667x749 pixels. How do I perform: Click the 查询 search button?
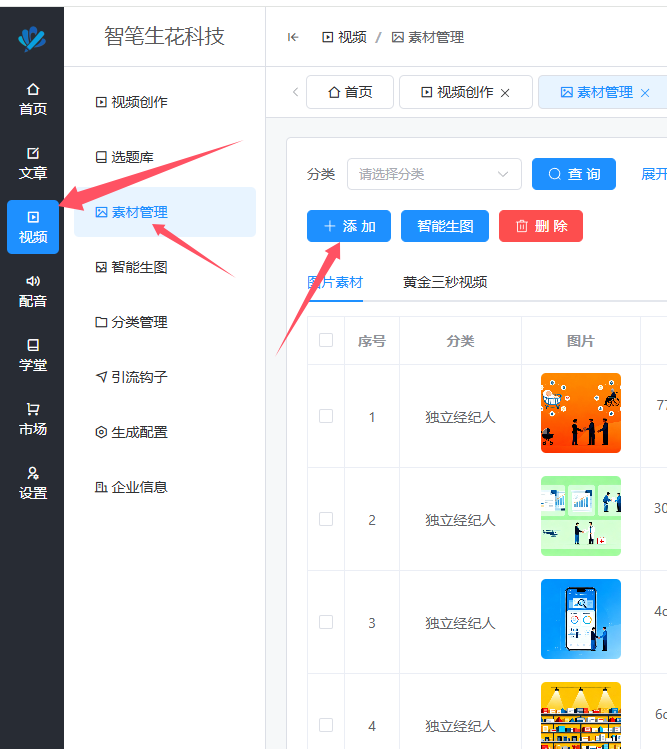[x=573, y=174]
